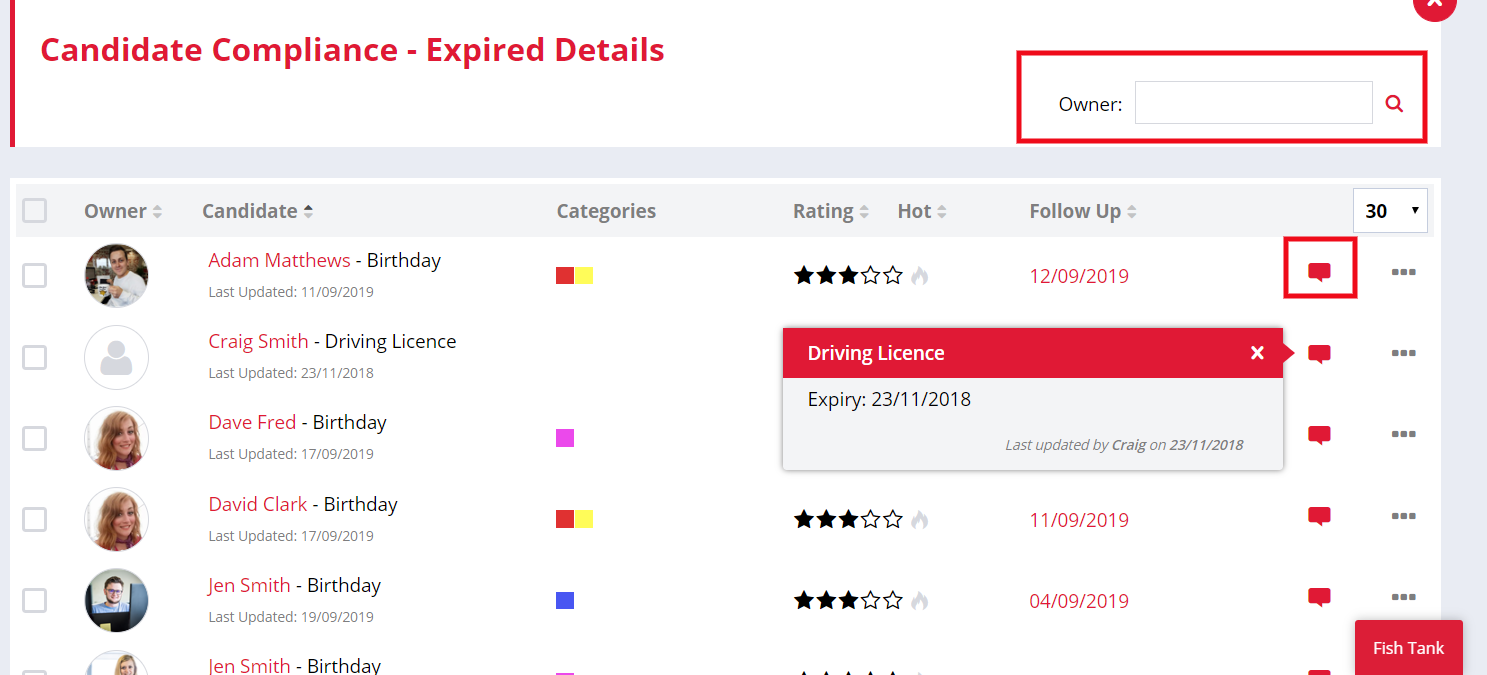Click 'Last Updated: 11/09/2019' under Adam Matthews
This screenshot has height=675, width=1487.
tap(291, 292)
